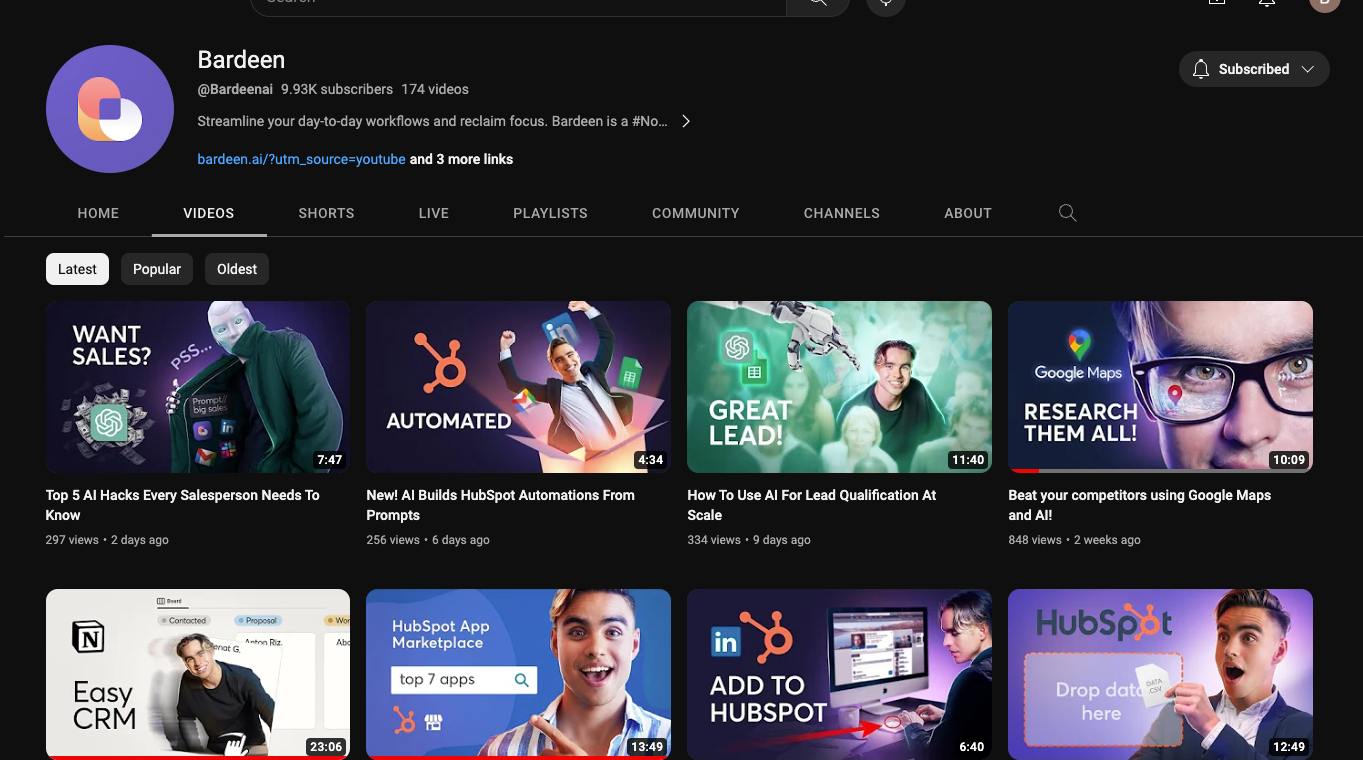Viewport: 1363px width, 760px height.
Task: Click the 12:49 duration badge
Action: point(1289,747)
